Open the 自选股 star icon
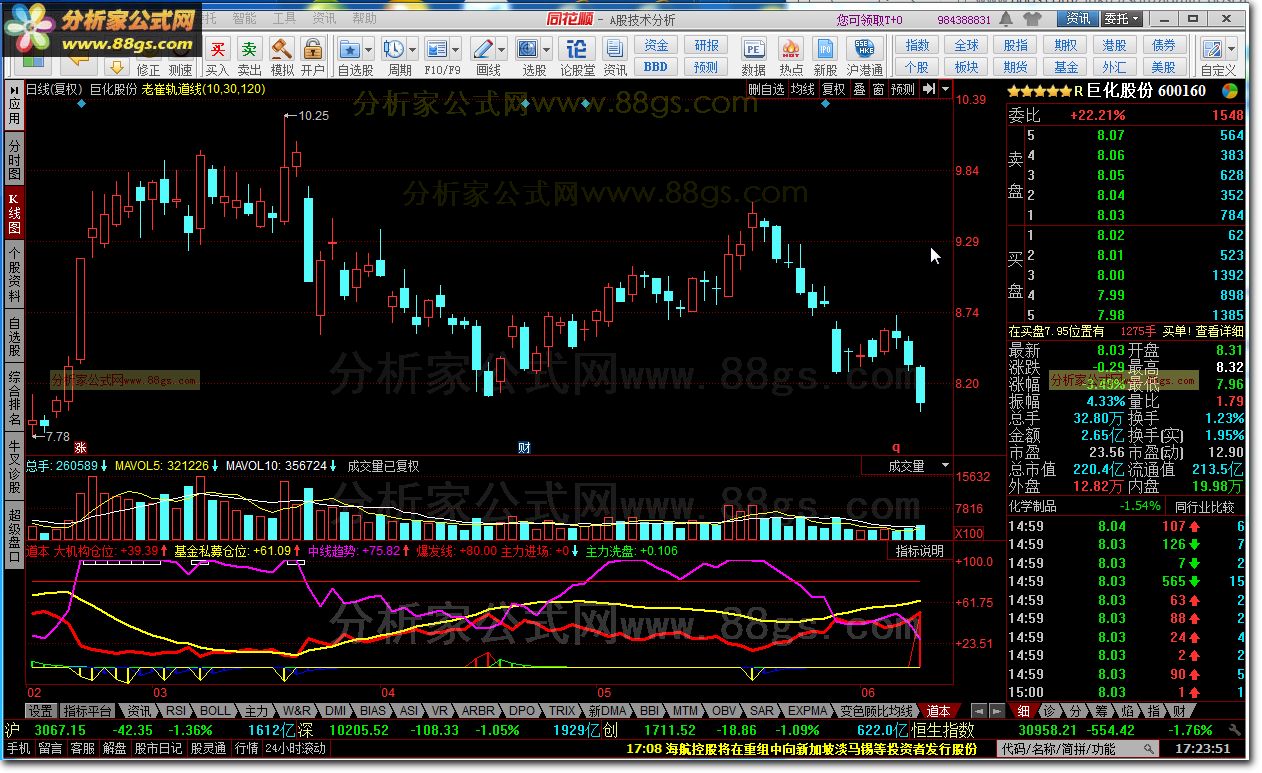Image resolution: width=1262 pixels, height=773 pixels. [x=349, y=49]
